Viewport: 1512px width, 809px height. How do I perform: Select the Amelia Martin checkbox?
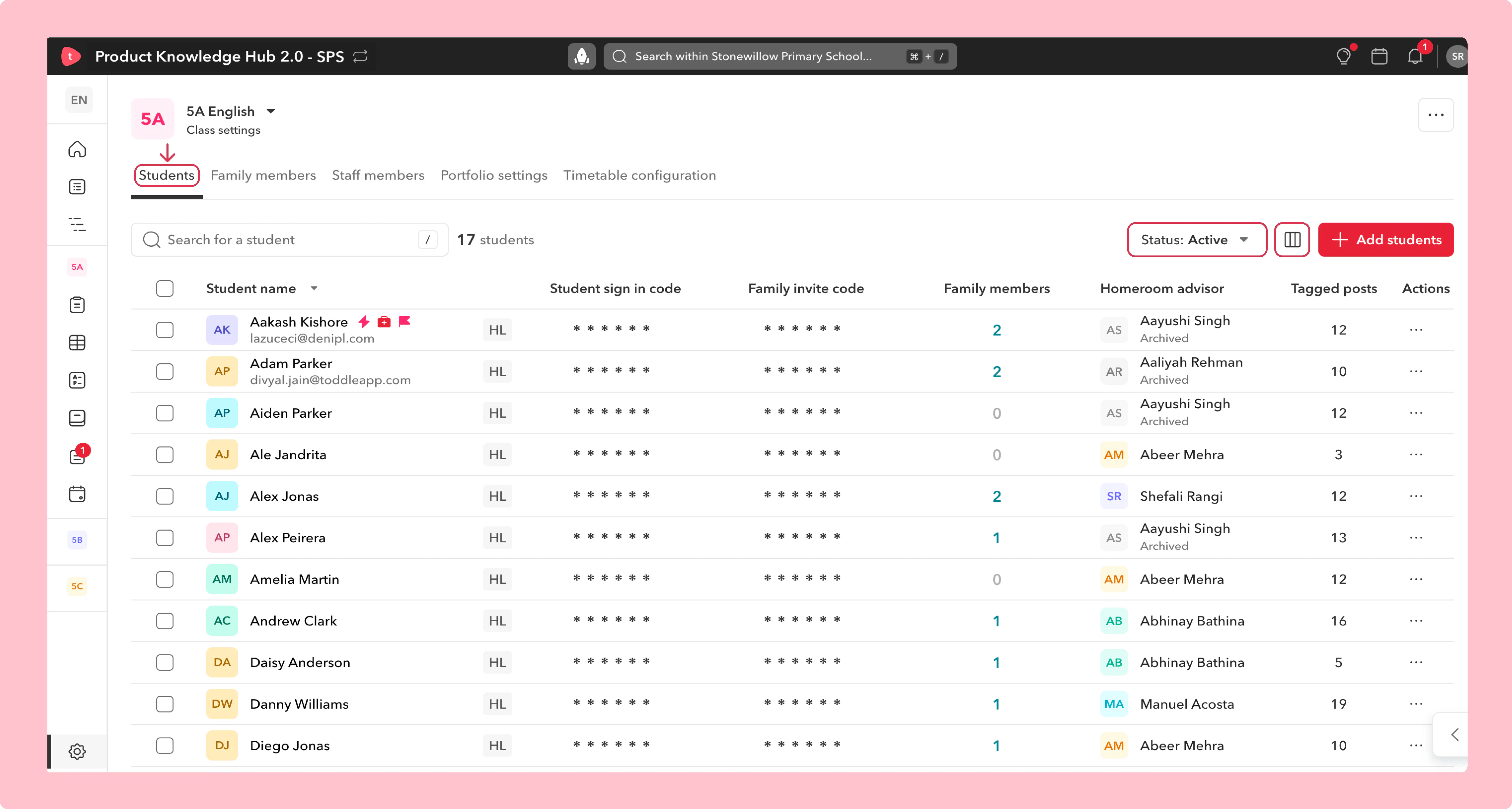click(165, 579)
